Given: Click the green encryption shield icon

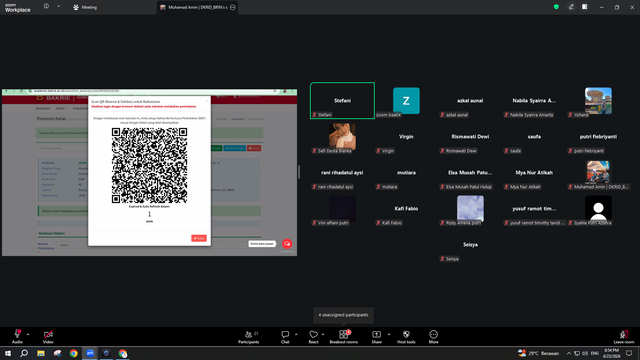Looking at the screenshot, I should pos(556,7).
